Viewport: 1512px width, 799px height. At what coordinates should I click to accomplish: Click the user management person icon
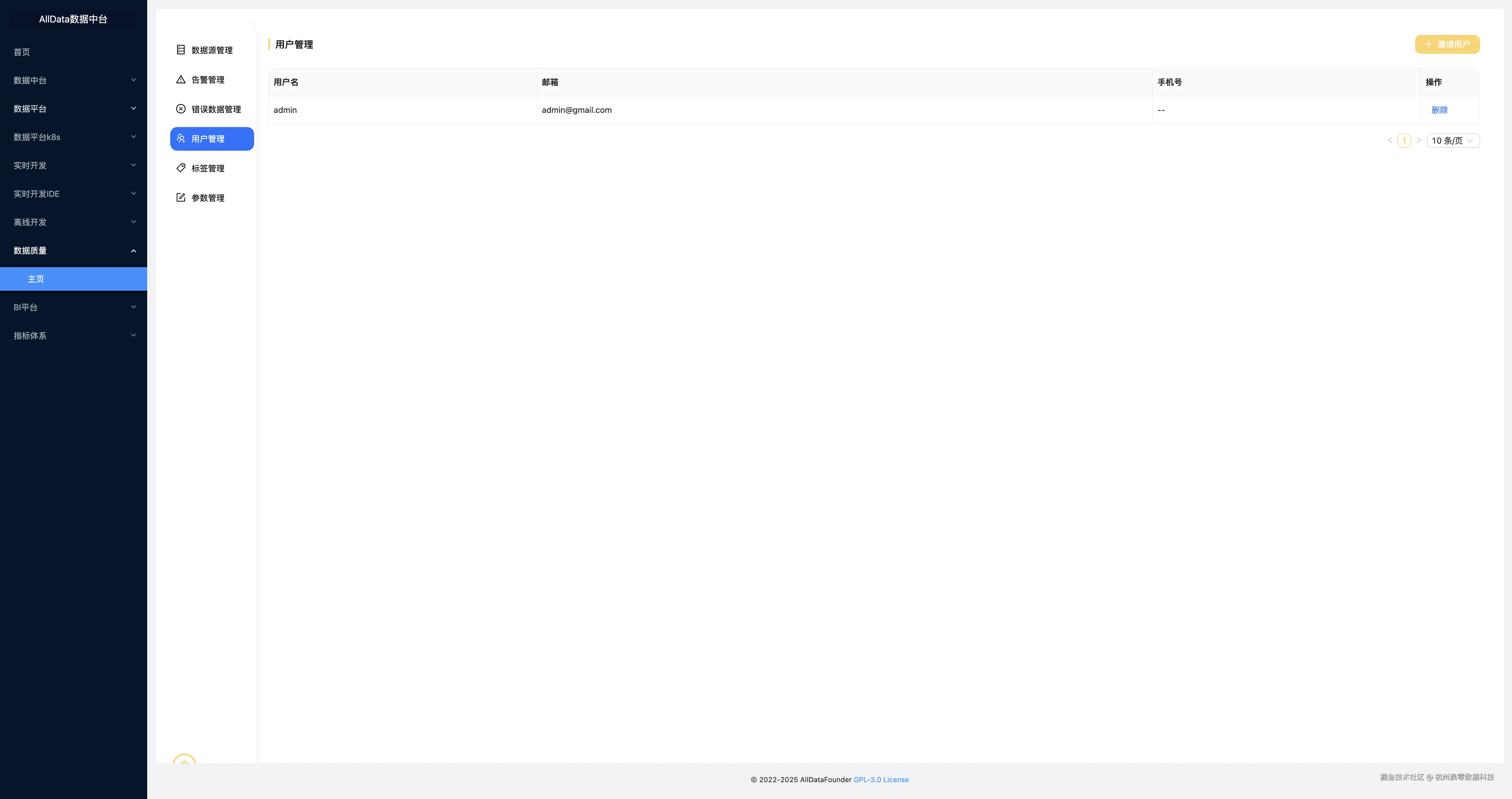click(x=181, y=139)
